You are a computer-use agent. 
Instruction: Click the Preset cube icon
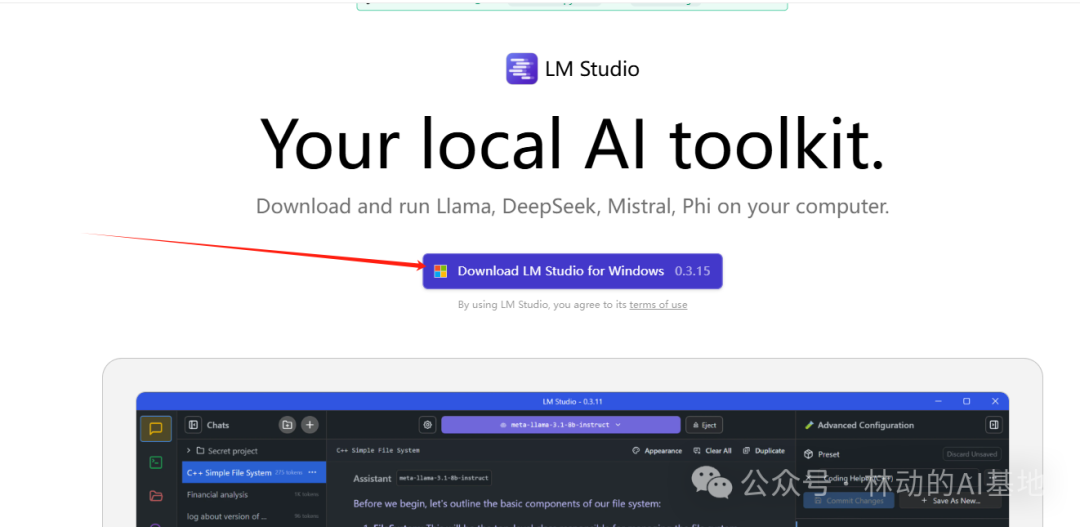809,455
